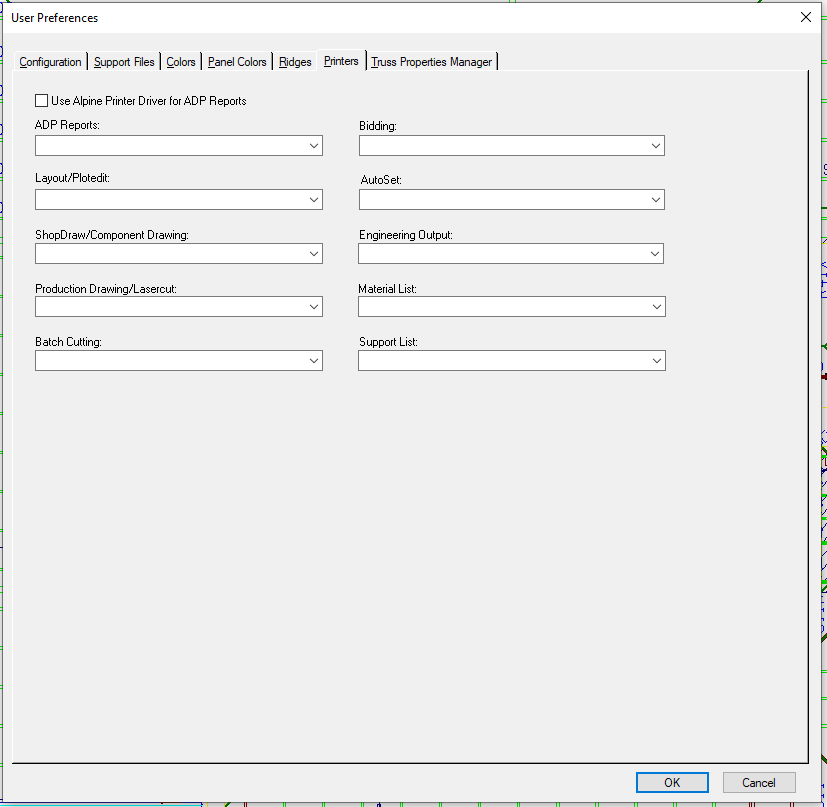Switch to the Configuration tab

click(50, 62)
